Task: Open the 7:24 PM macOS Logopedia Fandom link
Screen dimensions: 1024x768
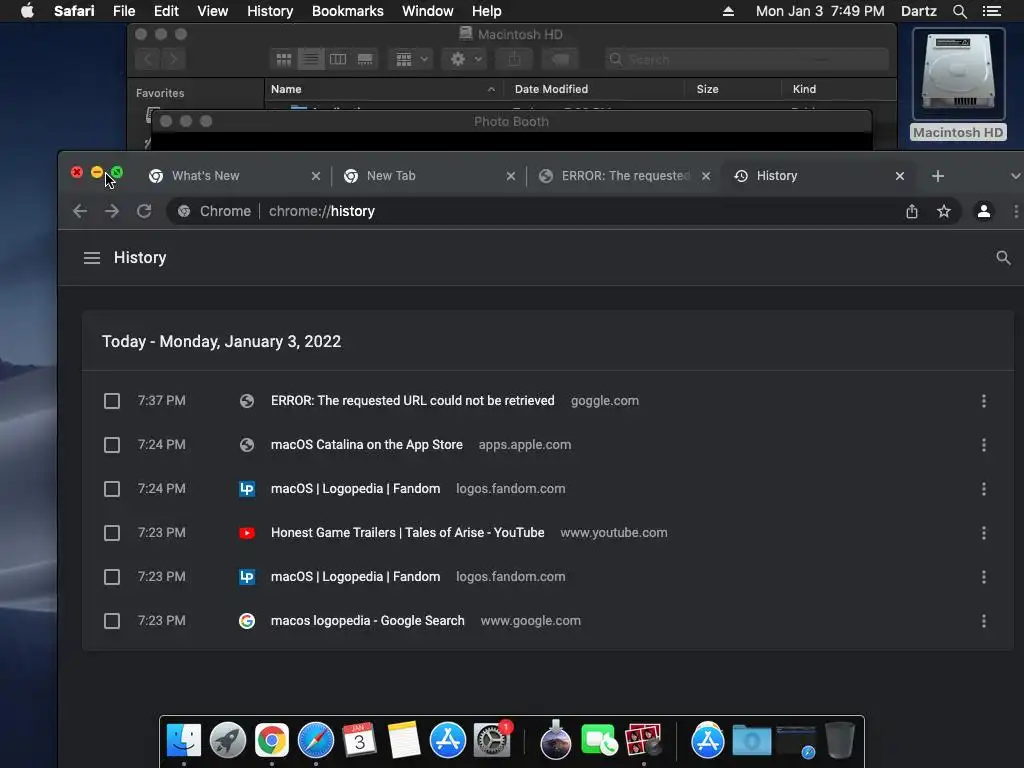Action: pyautogui.click(x=355, y=489)
